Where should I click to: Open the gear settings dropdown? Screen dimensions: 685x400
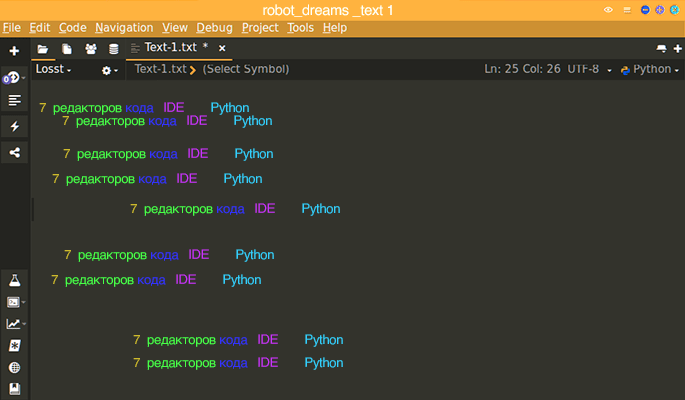point(109,70)
